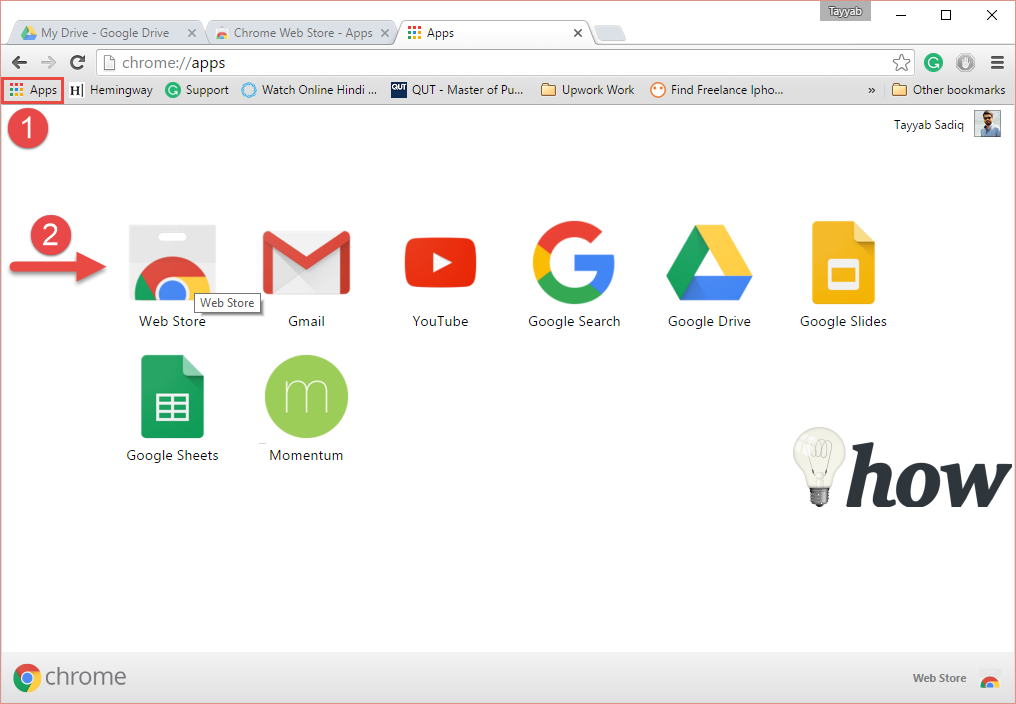Open the Web Store link in footer

(939, 678)
